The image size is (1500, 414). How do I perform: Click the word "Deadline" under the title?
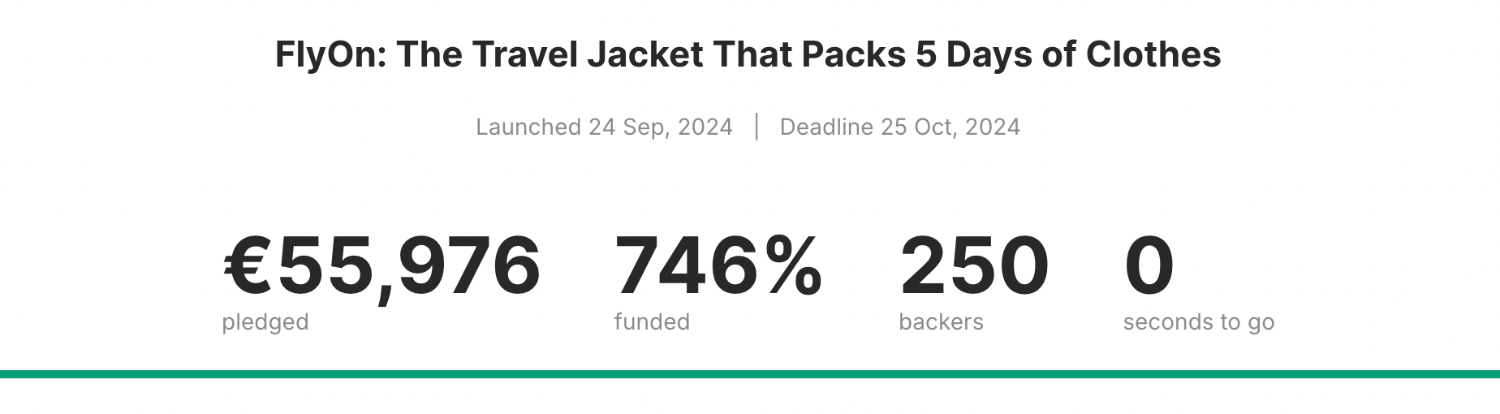click(826, 127)
